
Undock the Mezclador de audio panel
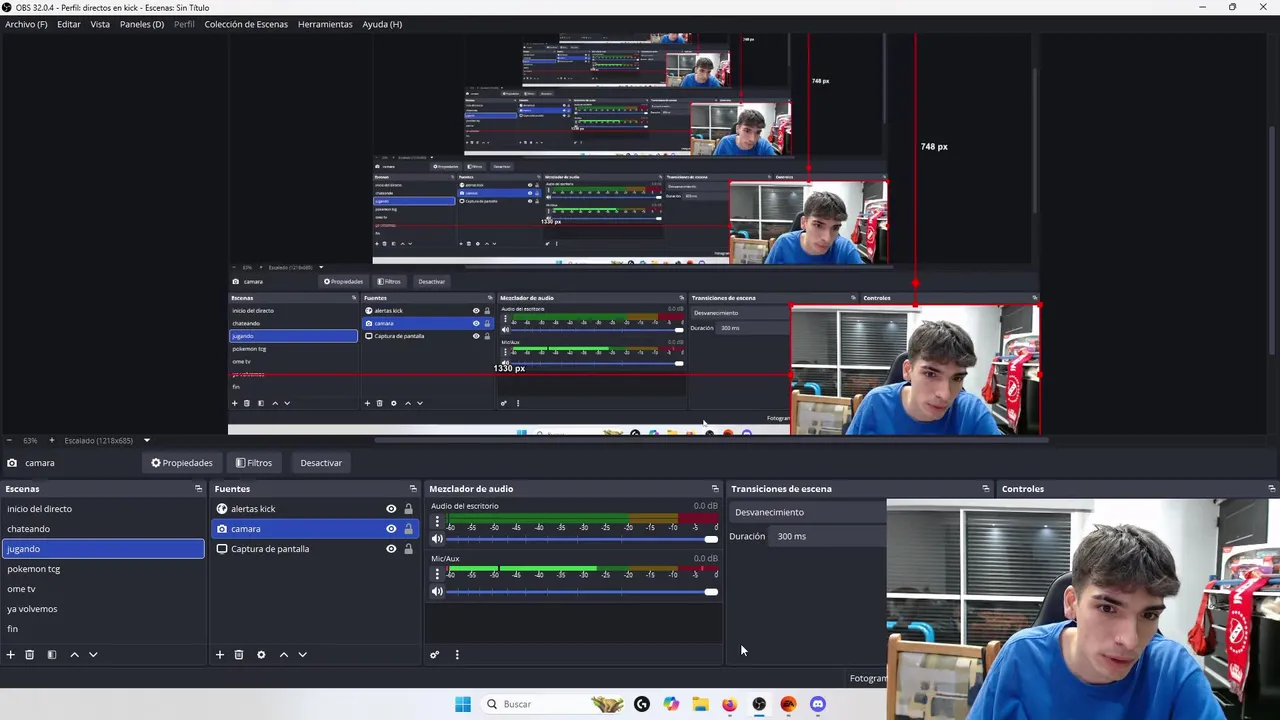click(x=715, y=489)
